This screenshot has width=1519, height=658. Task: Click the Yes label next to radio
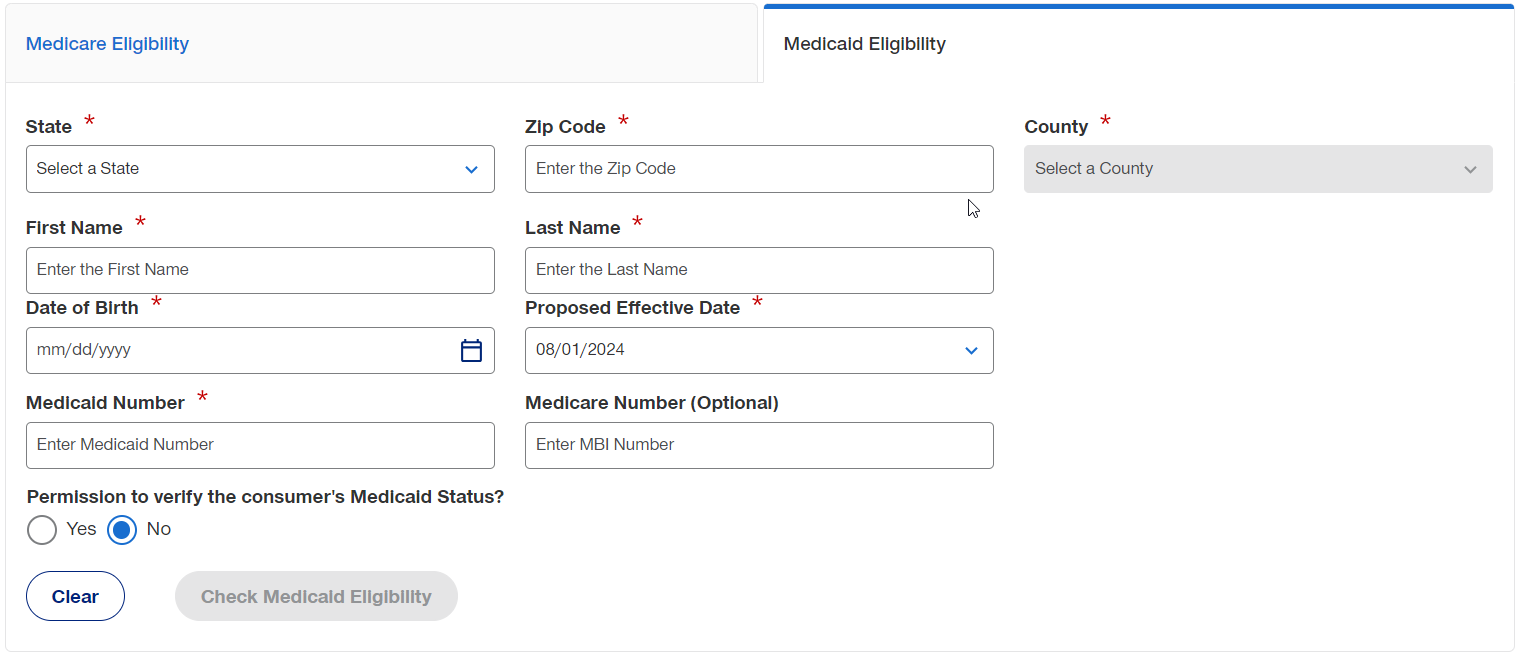(x=81, y=529)
